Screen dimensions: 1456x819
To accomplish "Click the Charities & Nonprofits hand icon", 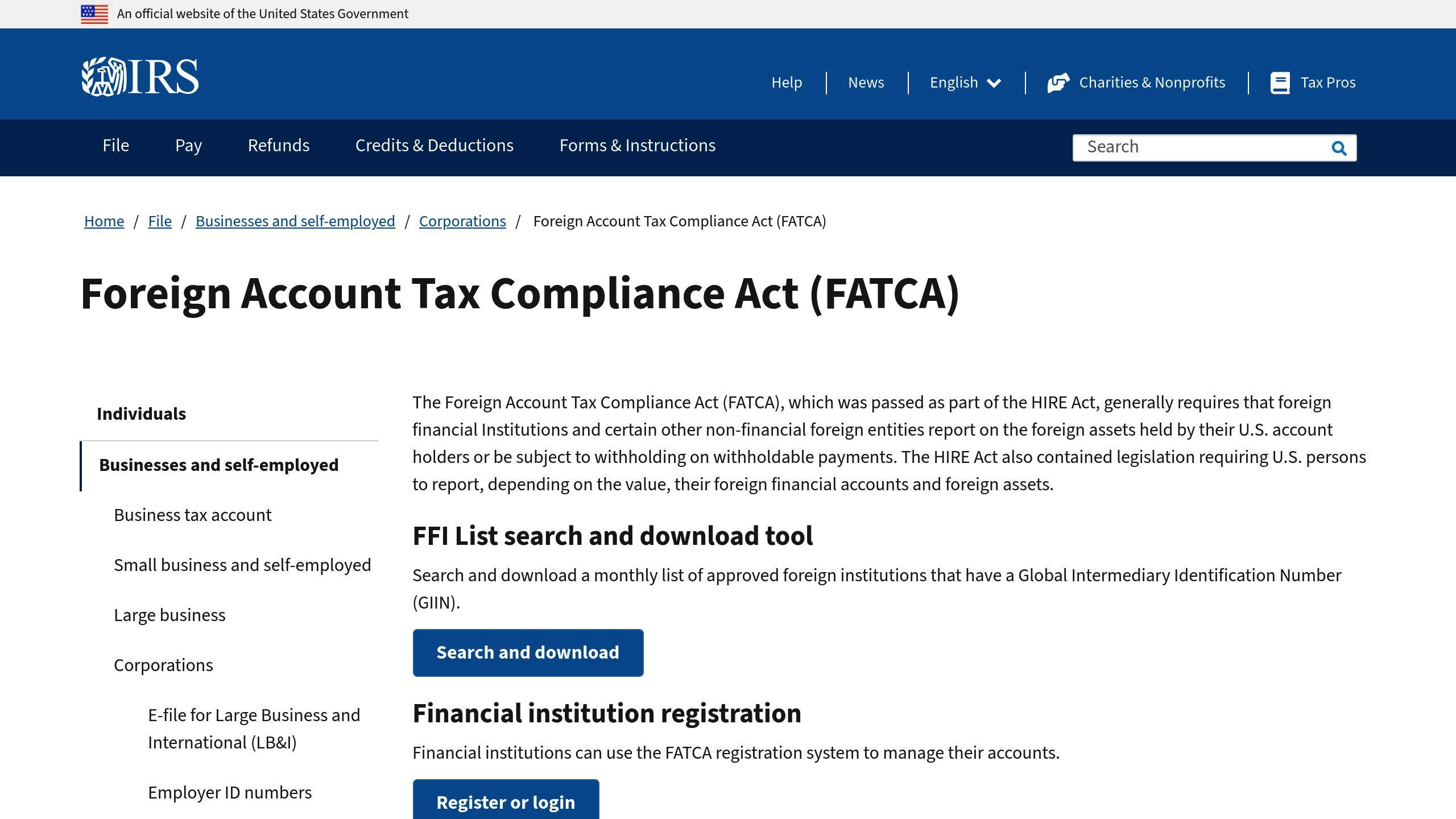I will (x=1058, y=83).
